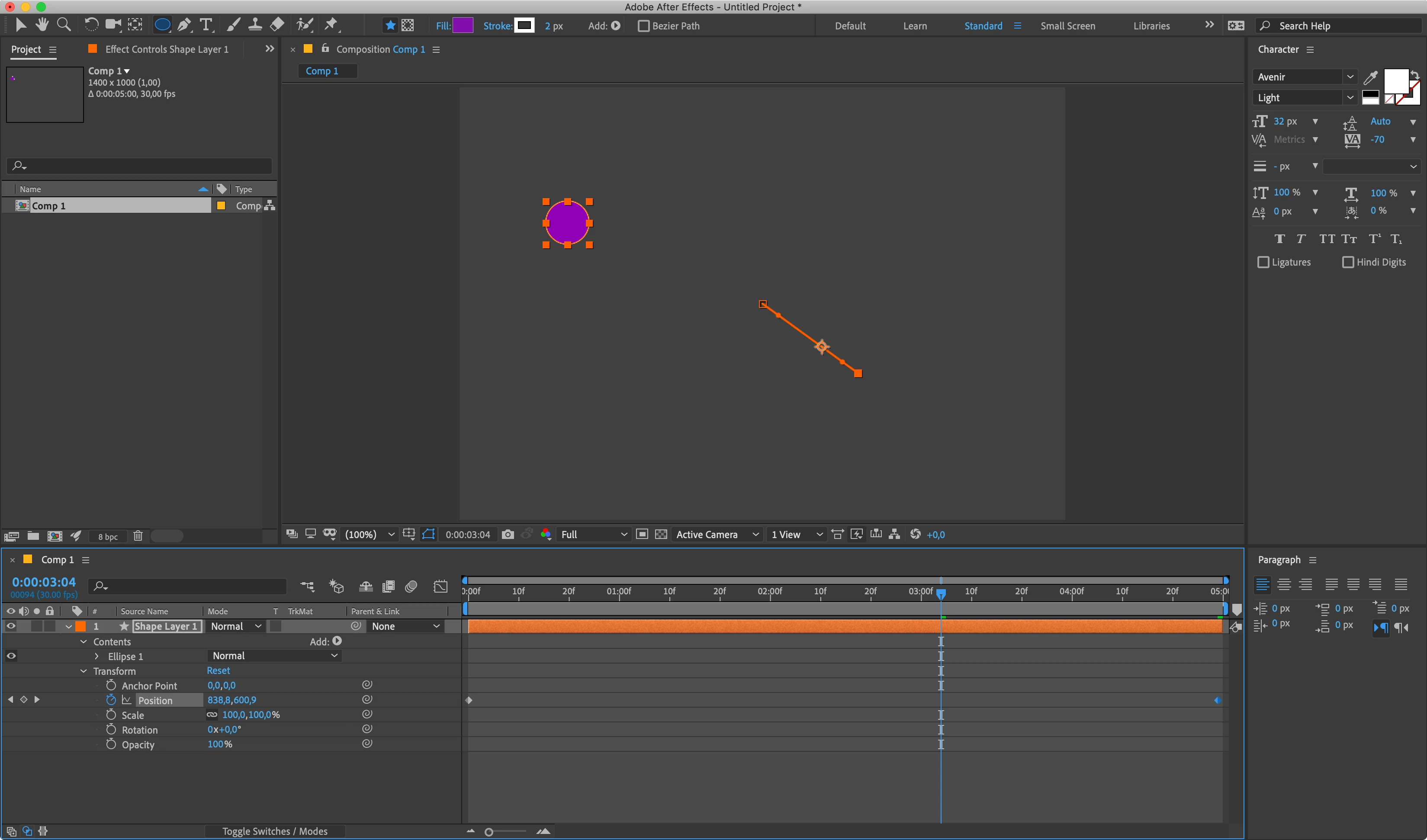Viewport: 1427px width, 840px height.
Task: Hide Shape Layer 1 with eye icon
Action: point(11,626)
